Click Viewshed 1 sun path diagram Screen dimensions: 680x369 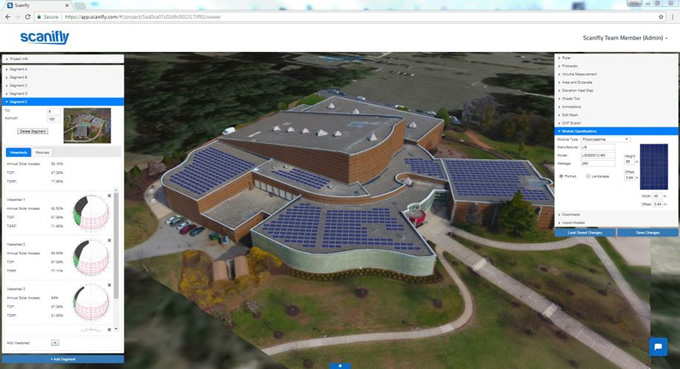click(x=91, y=212)
